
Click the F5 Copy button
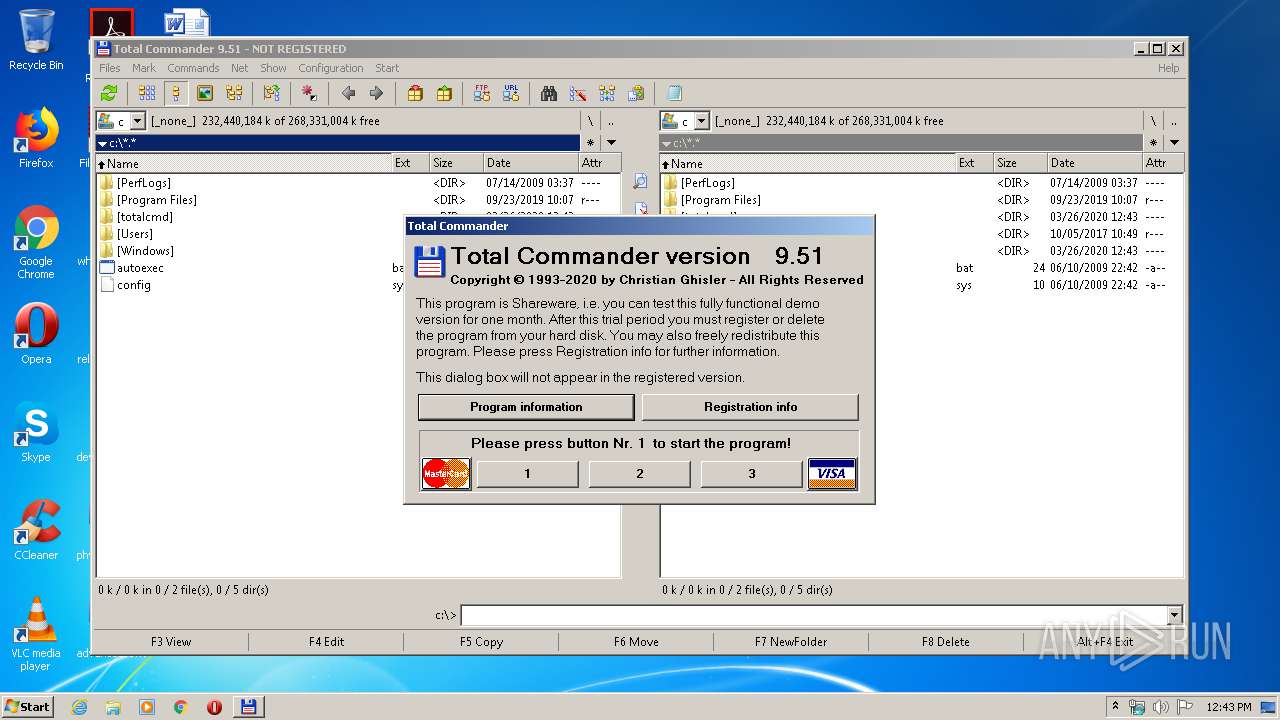point(481,642)
